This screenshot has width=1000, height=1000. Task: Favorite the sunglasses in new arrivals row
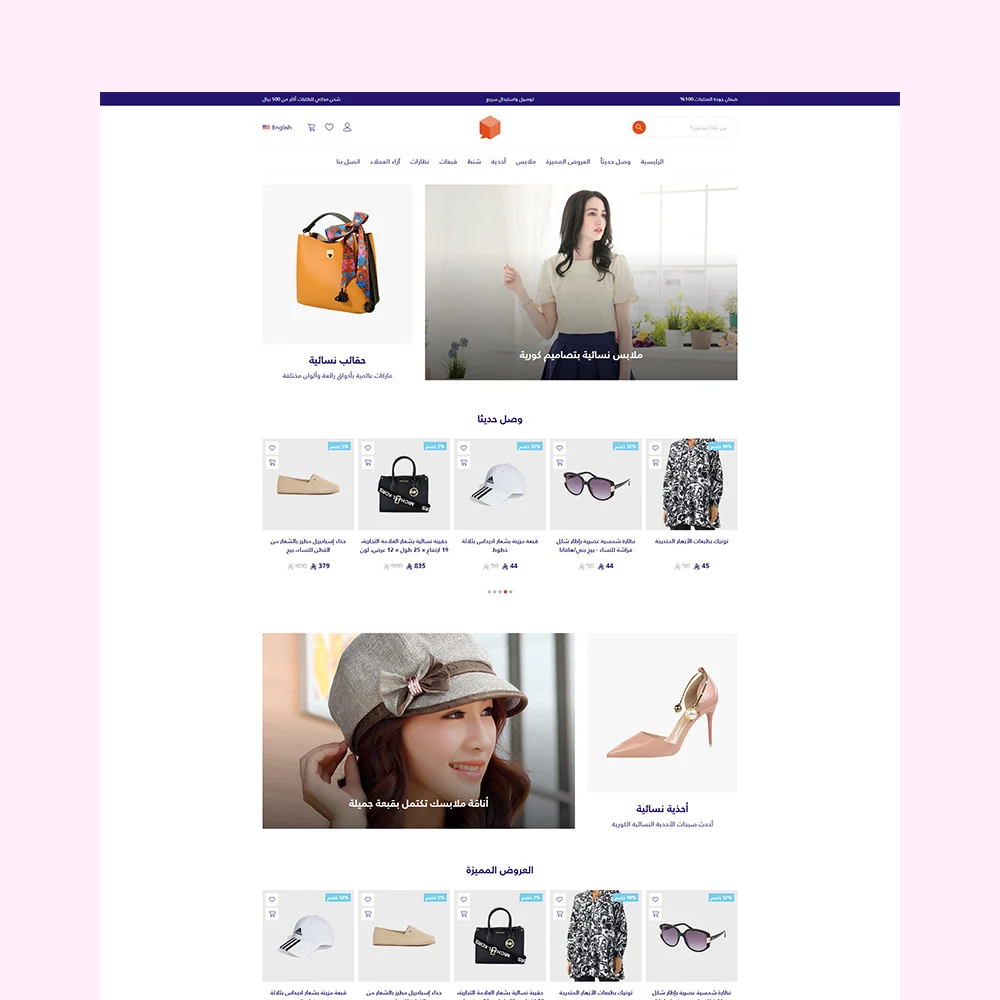[x=559, y=448]
